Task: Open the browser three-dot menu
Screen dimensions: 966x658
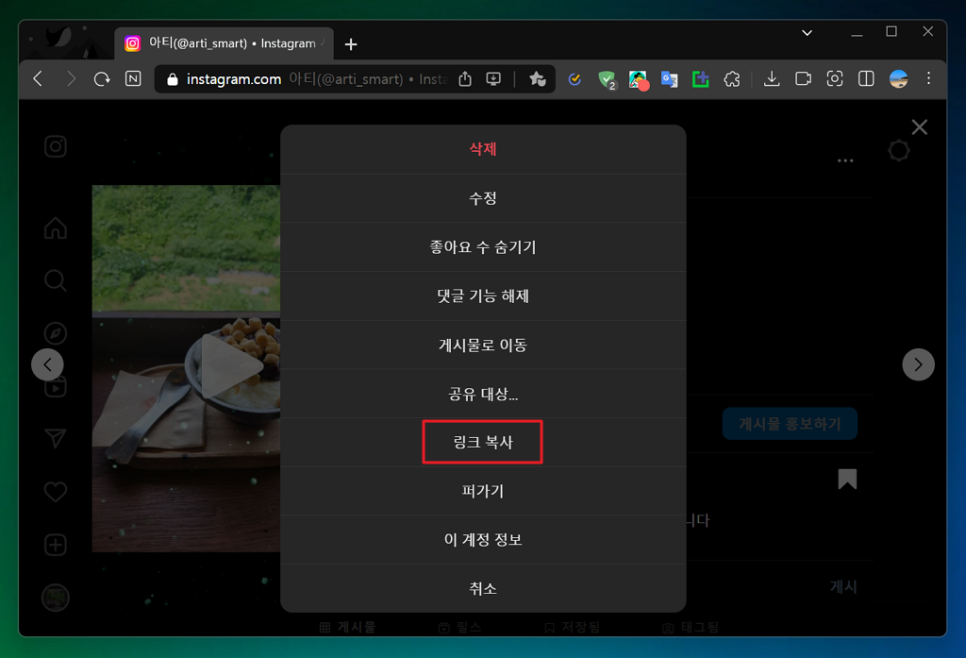Action: coord(928,79)
